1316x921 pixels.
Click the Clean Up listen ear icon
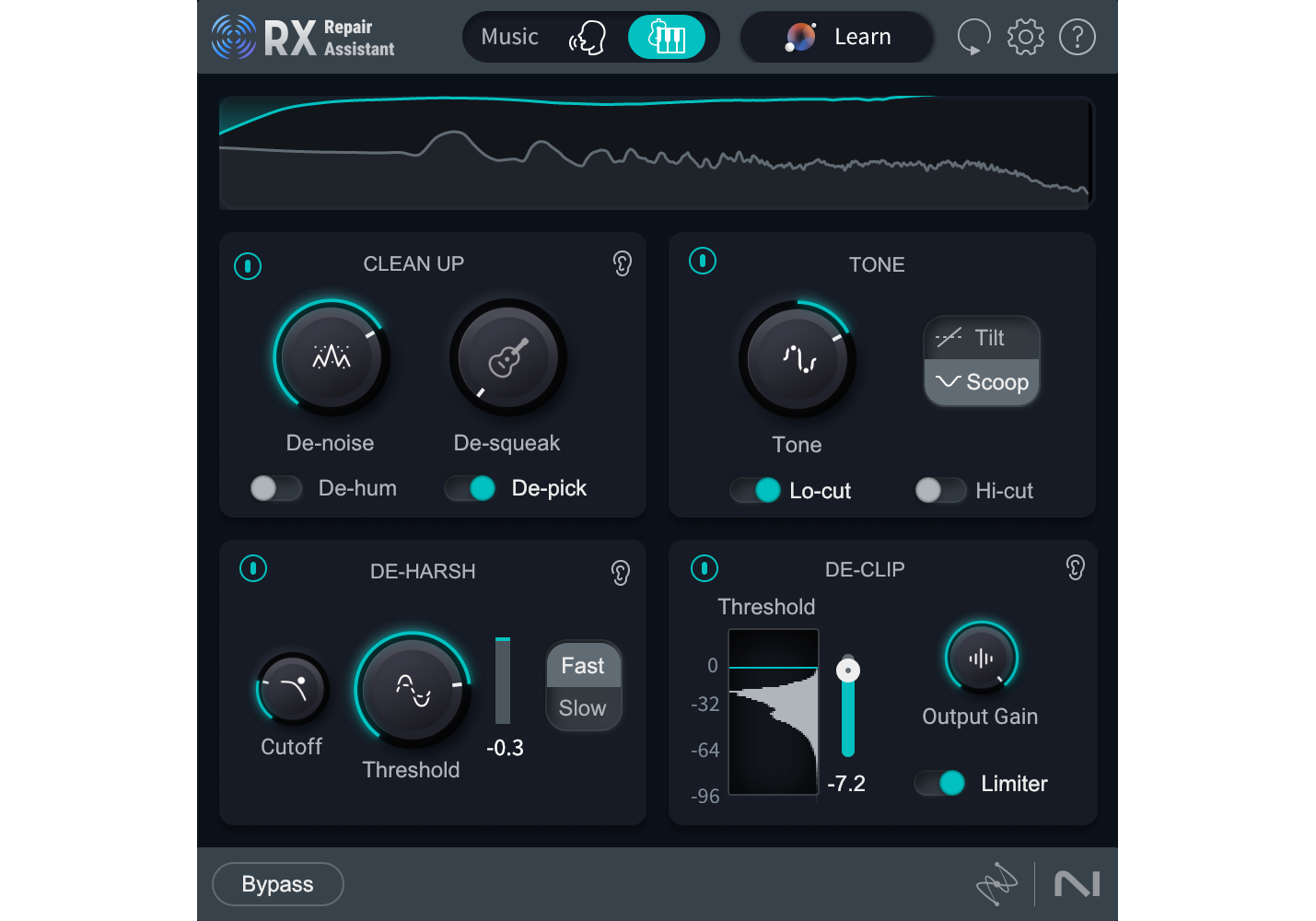(623, 264)
